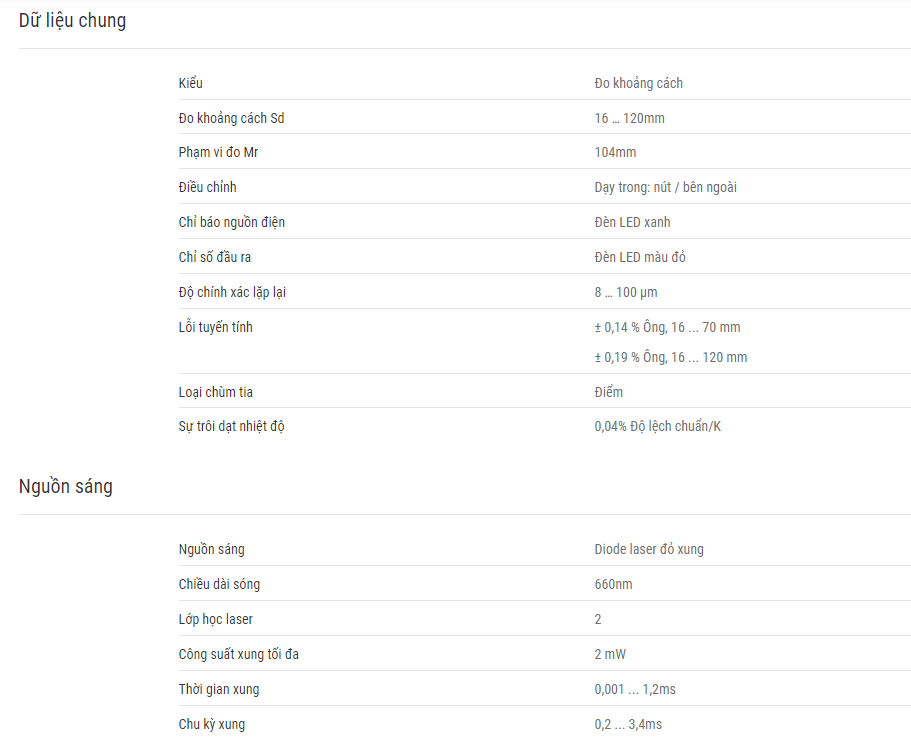Select the "± 0,19 % Ông, 16 ... 120 mm" value

670,357
